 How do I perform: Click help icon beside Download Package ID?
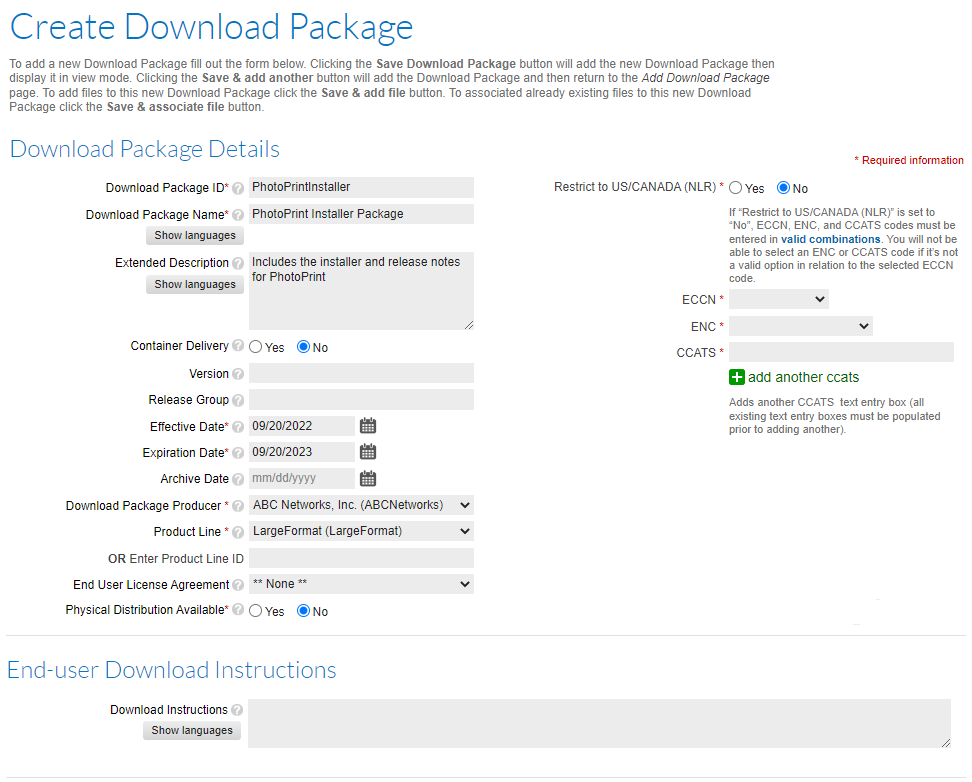coord(238,188)
